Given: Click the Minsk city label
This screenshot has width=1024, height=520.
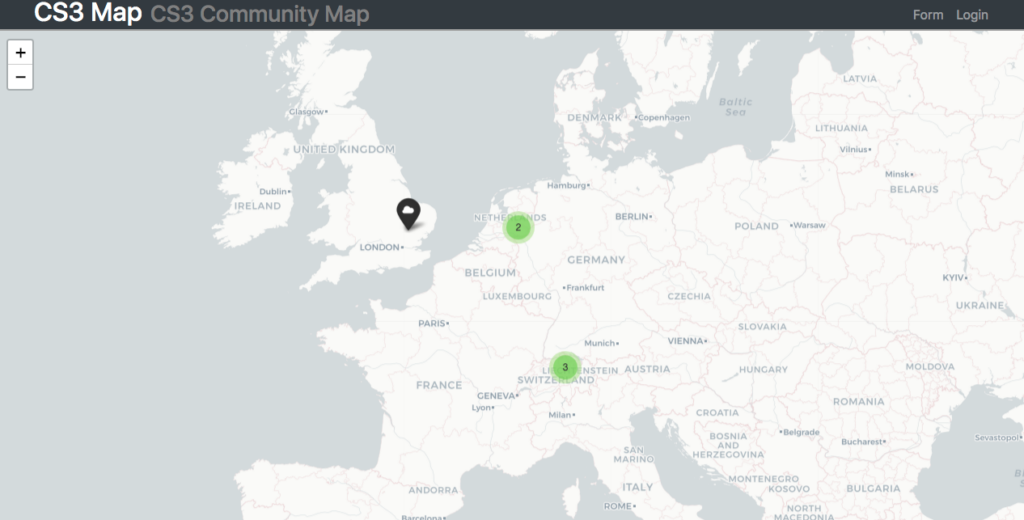Looking at the screenshot, I should tap(897, 174).
